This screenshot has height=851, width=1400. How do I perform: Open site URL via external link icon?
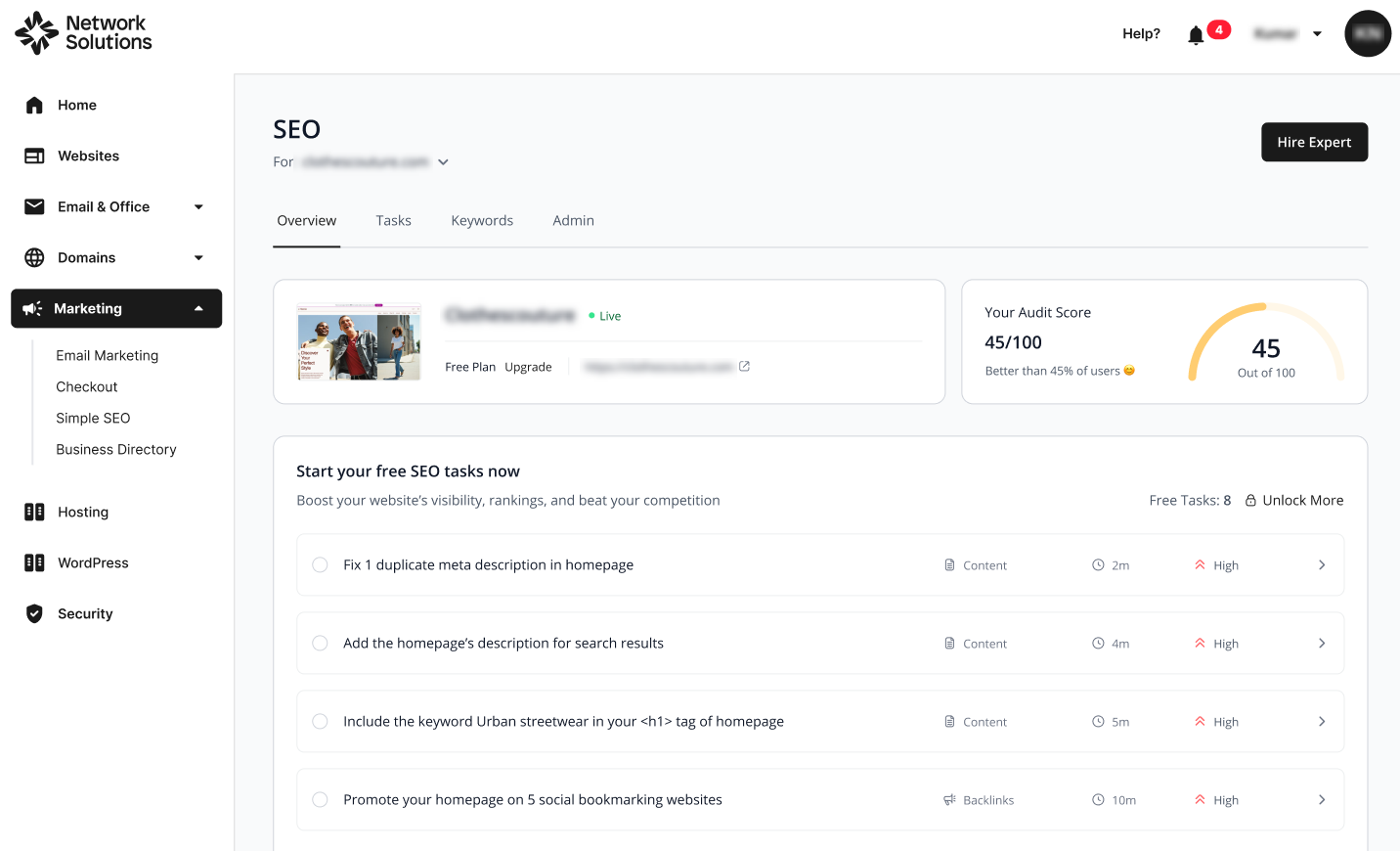click(x=744, y=366)
